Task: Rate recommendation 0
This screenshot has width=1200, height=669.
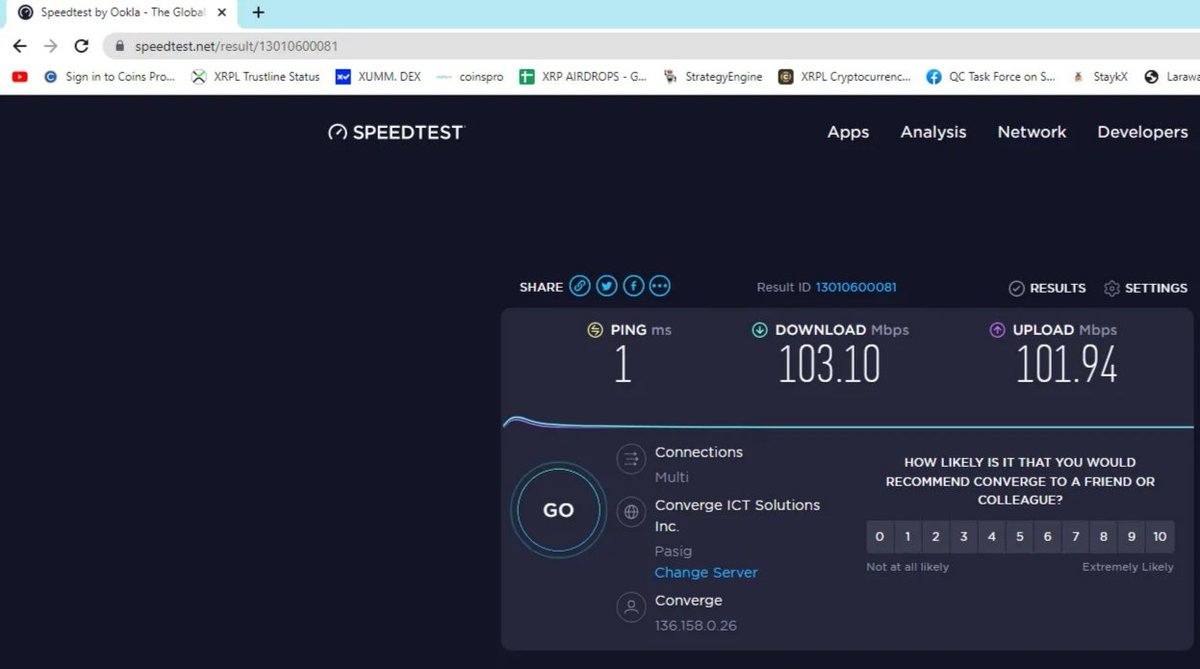Action: pyautogui.click(x=880, y=536)
